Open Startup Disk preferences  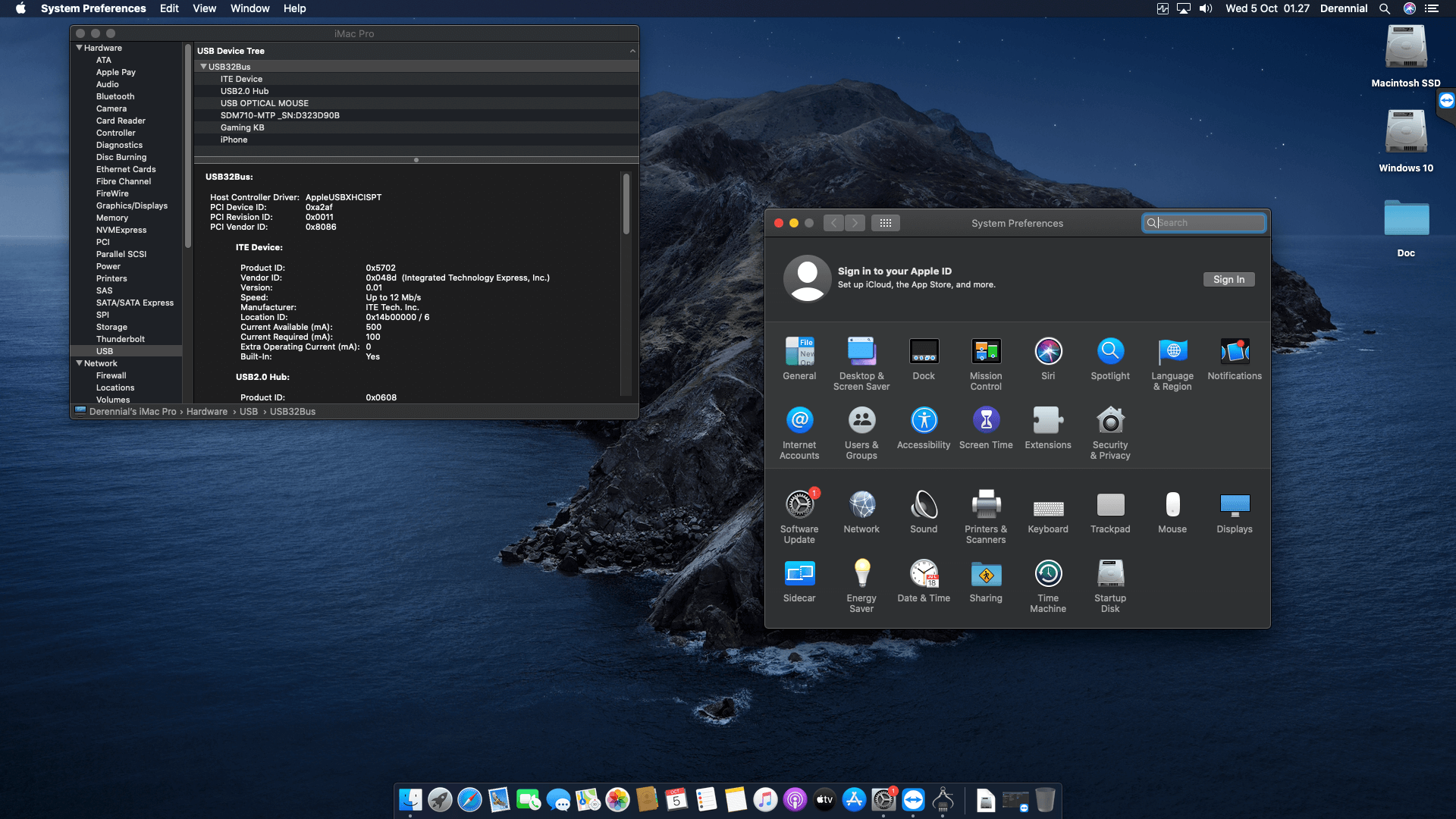[x=1109, y=574]
